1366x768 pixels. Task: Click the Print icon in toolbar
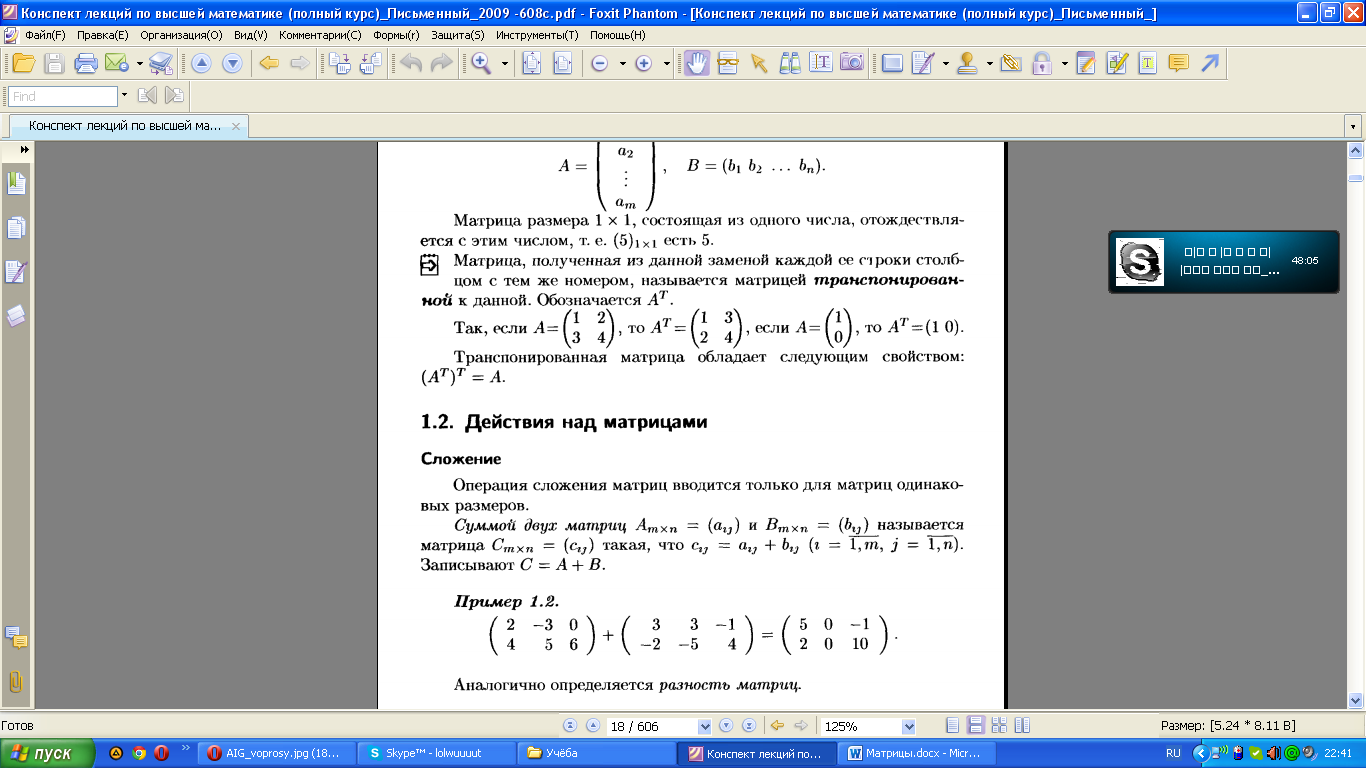(86, 63)
